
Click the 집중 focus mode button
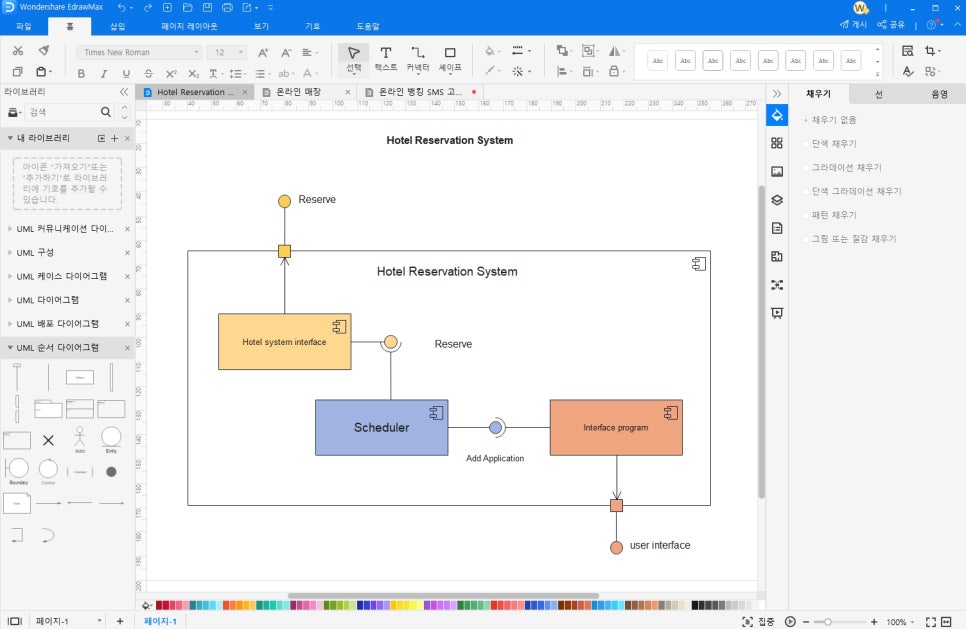pyautogui.click(x=758, y=622)
